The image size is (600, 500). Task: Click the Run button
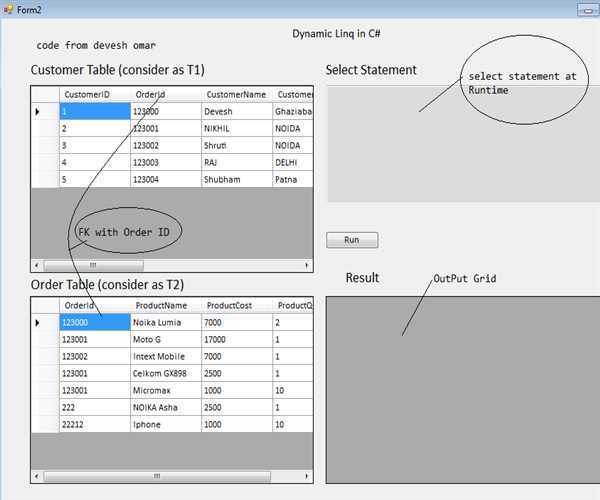pyautogui.click(x=352, y=240)
